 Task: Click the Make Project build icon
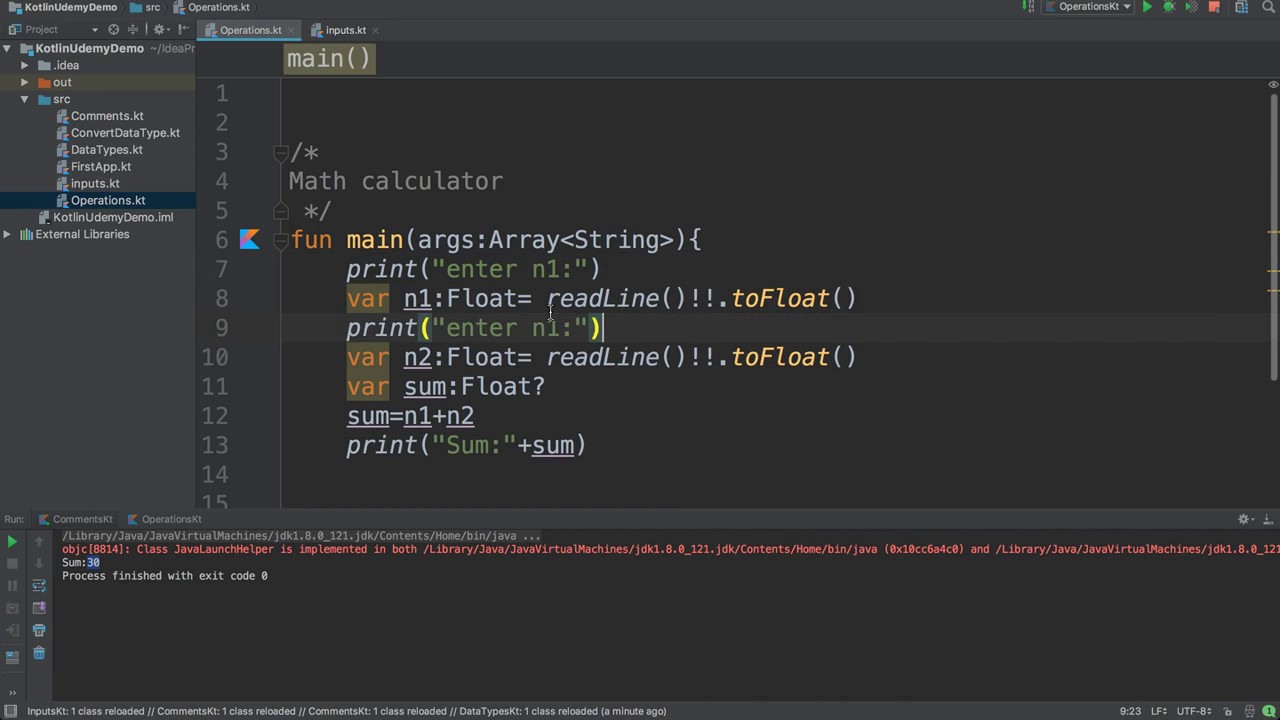coord(1028,7)
